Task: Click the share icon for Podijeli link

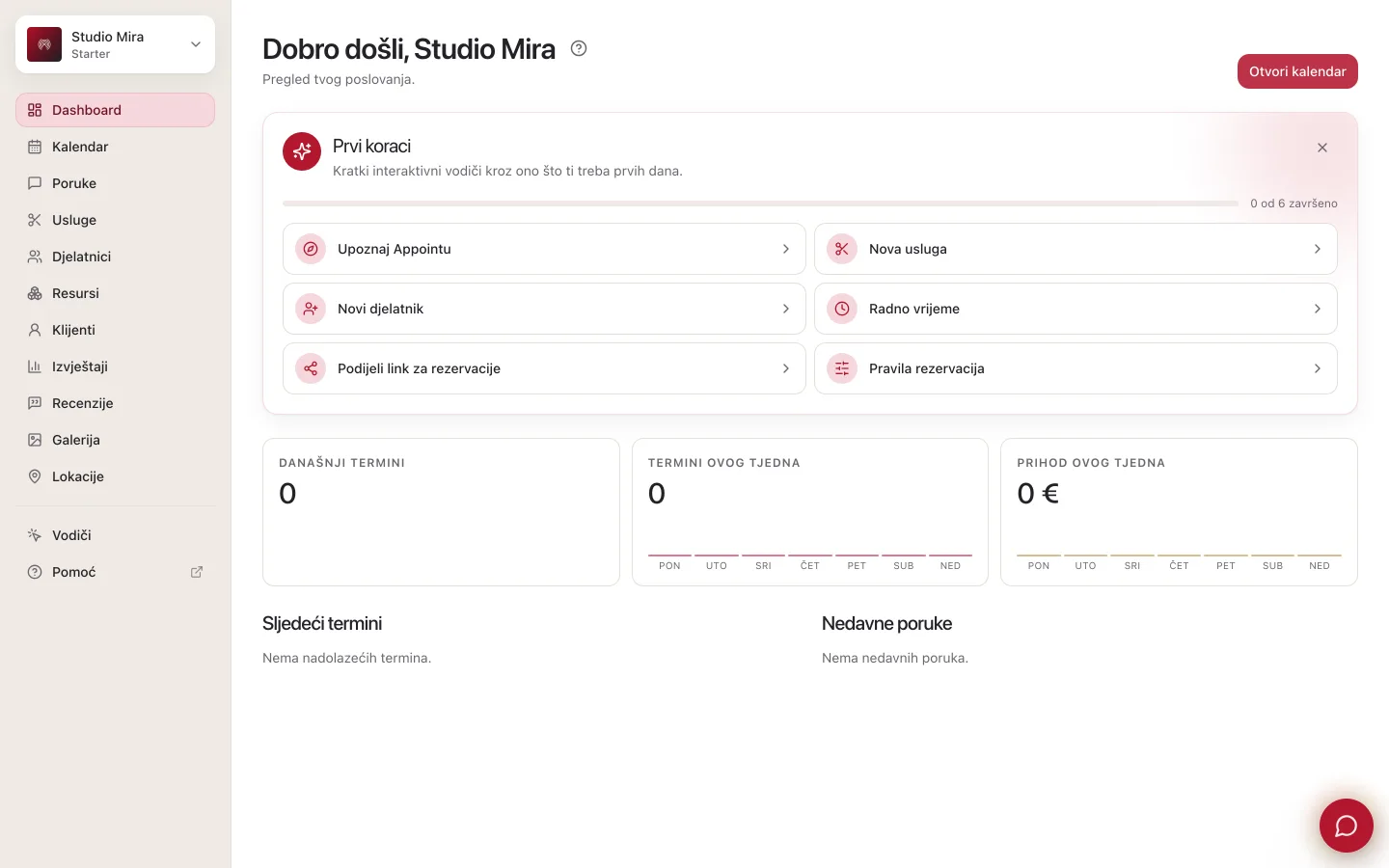Action: click(x=311, y=368)
